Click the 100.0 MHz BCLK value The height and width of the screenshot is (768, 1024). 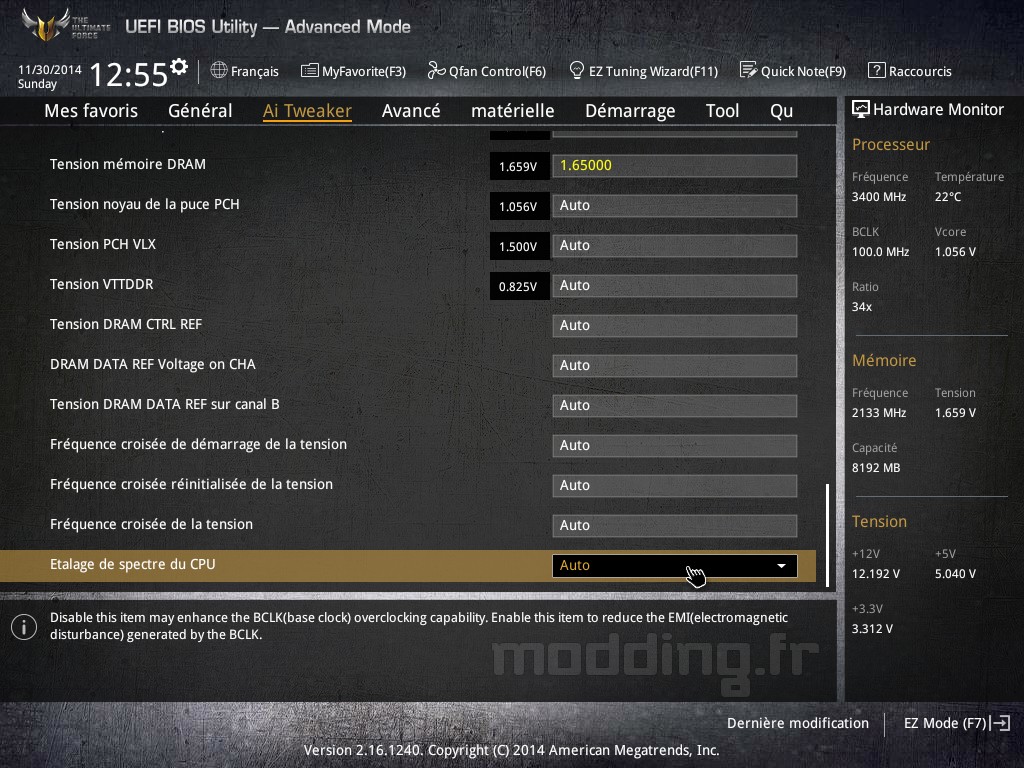click(x=880, y=251)
